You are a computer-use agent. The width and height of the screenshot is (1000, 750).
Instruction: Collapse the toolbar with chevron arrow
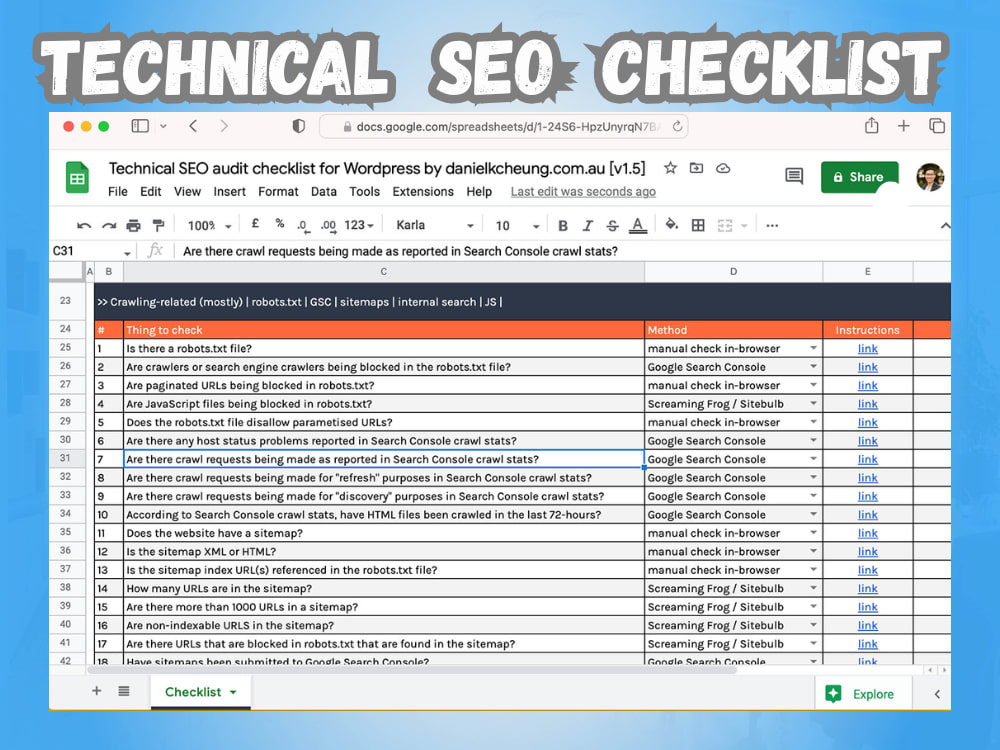point(945,226)
